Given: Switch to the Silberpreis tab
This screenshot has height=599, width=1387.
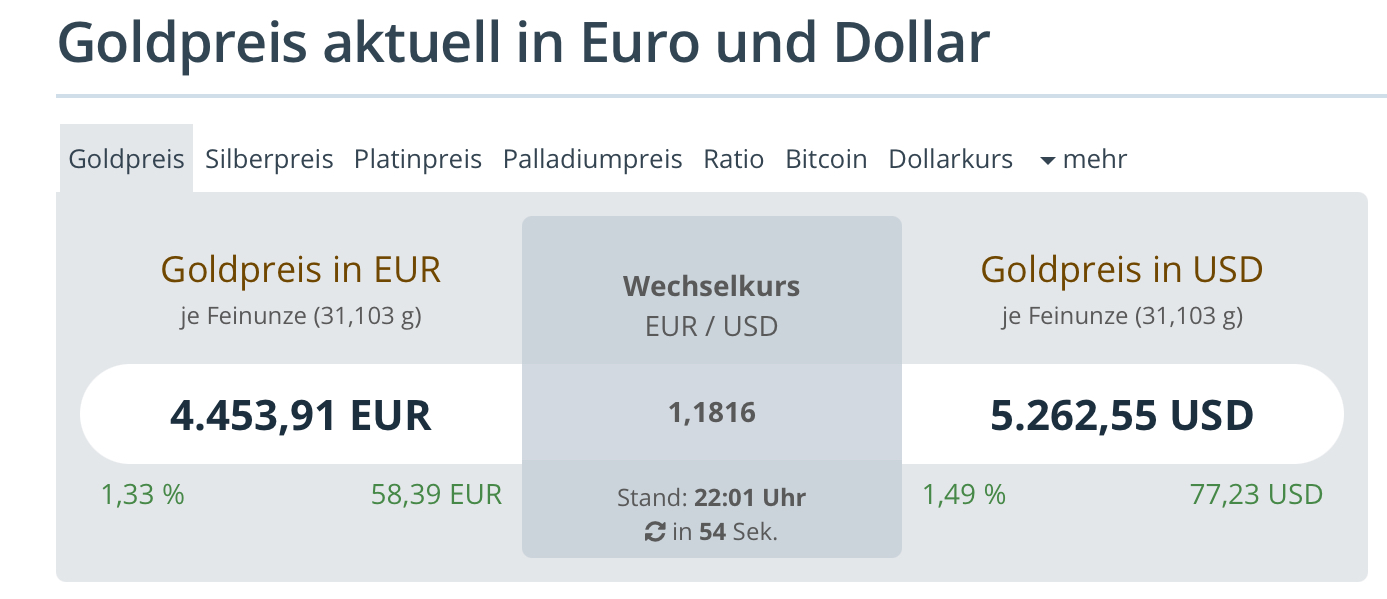Looking at the screenshot, I should click(269, 159).
